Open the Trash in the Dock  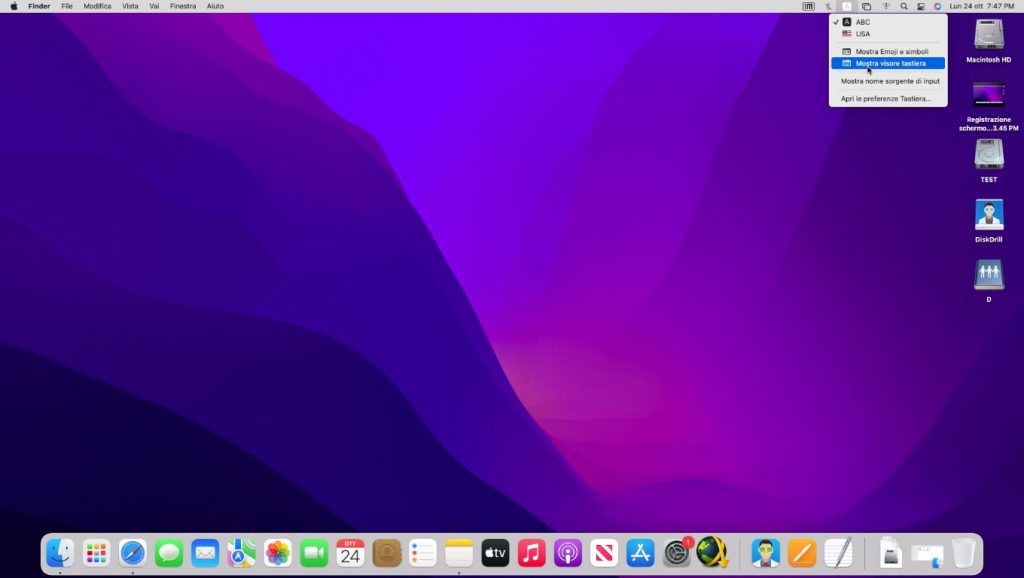963,552
